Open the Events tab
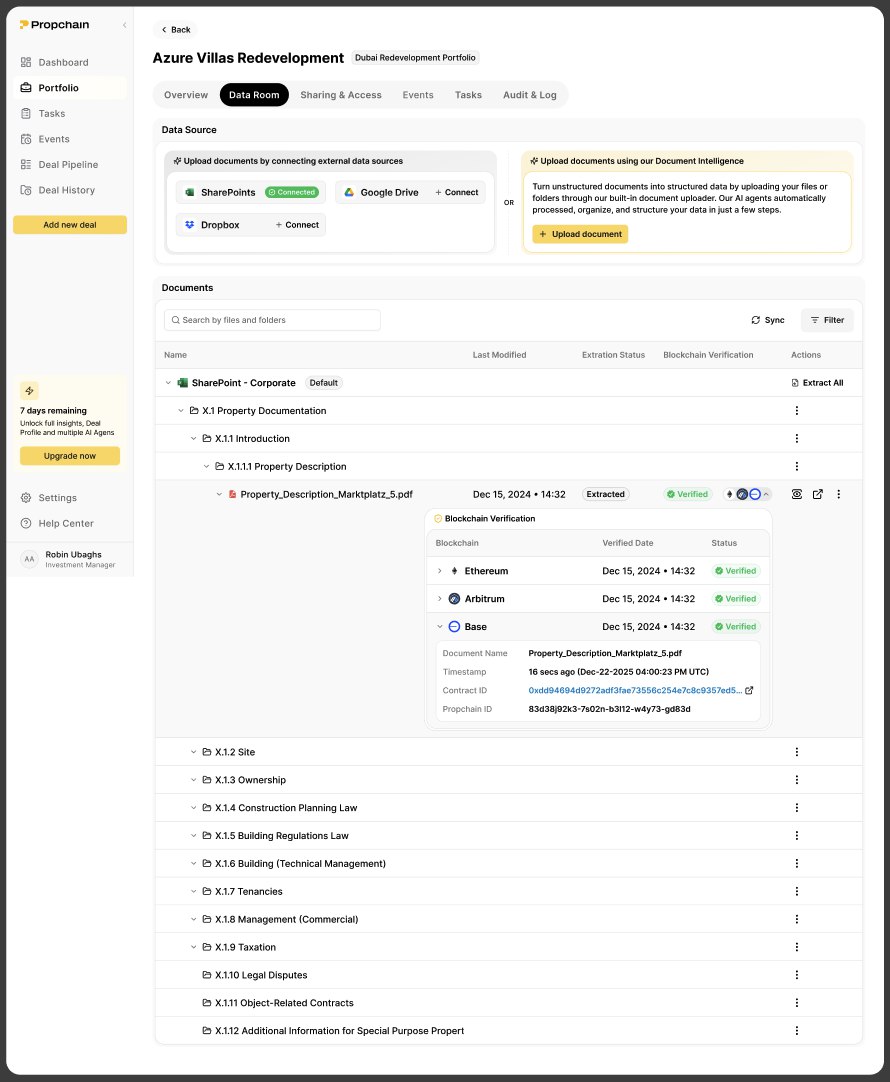Screen dimensions: 890x1082 tap(418, 95)
